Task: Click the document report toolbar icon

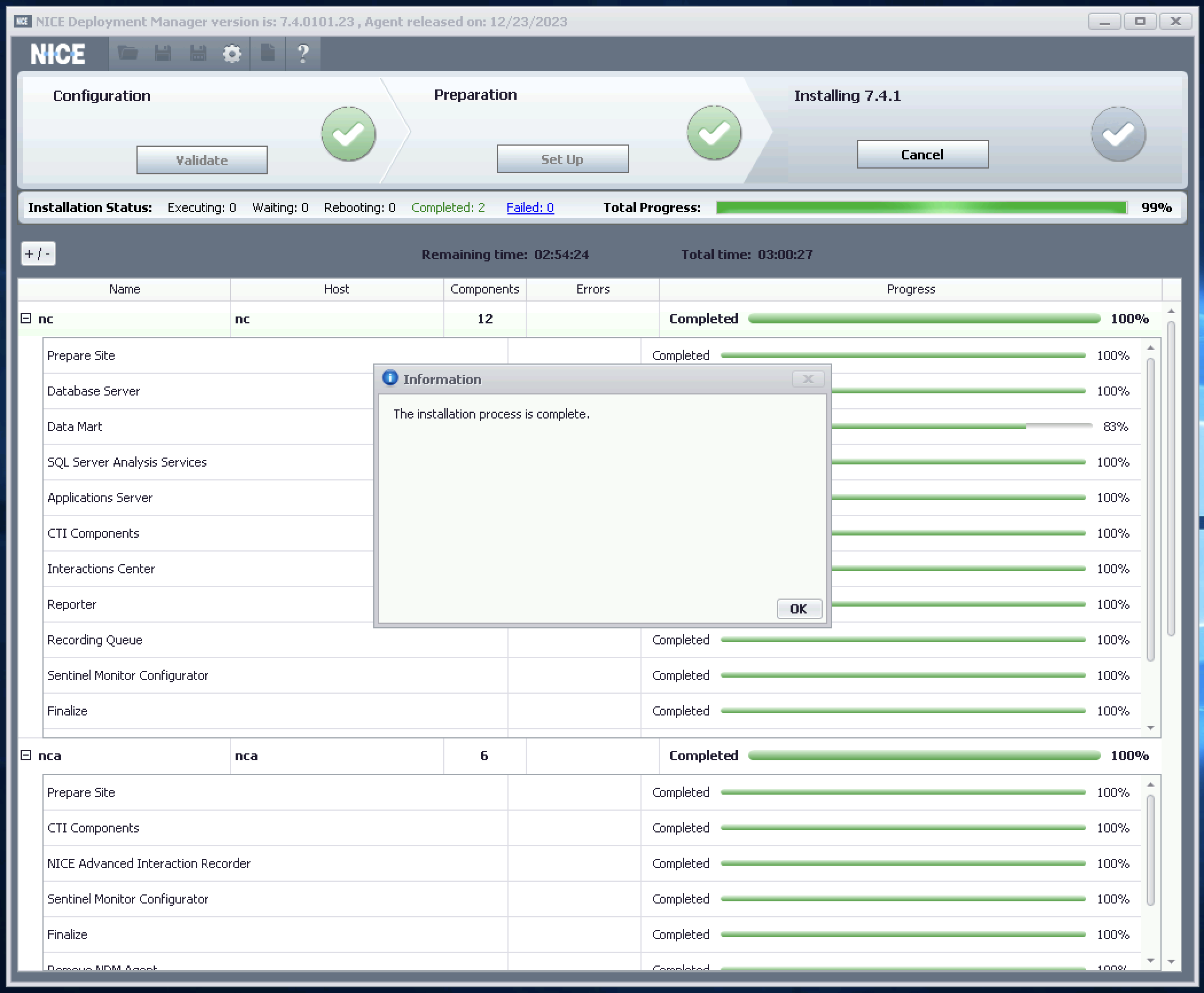Action: pos(268,54)
